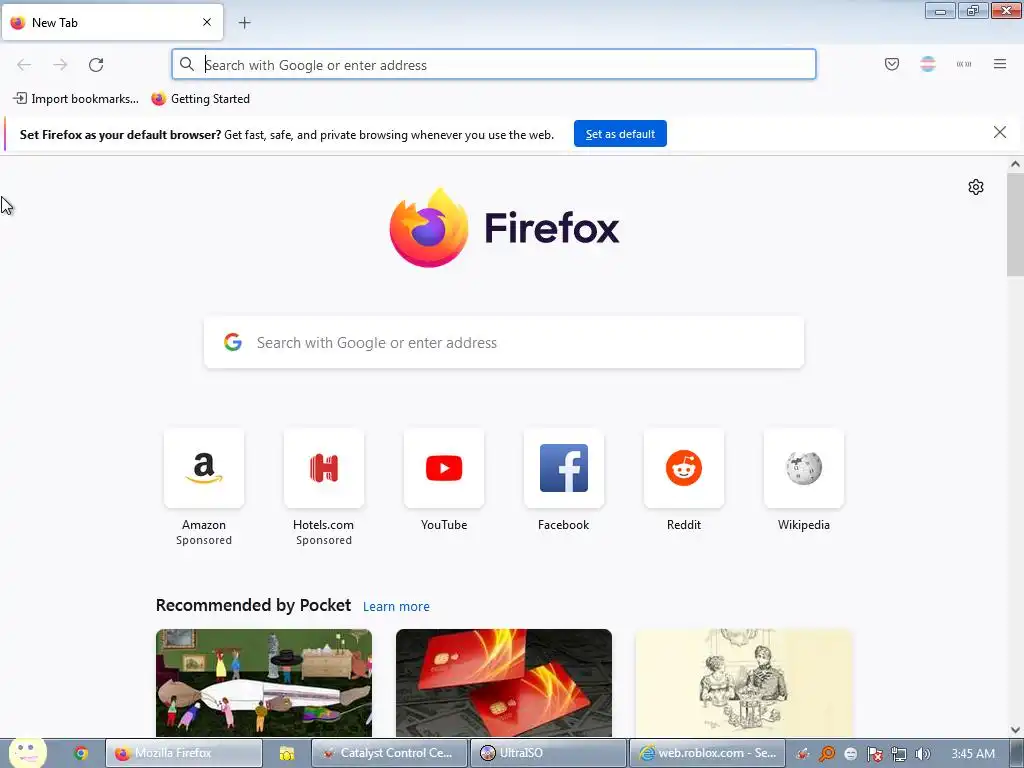1024x768 pixels.
Task: Dismiss the default browser notification bar
Action: pyautogui.click(x=999, y=133)
